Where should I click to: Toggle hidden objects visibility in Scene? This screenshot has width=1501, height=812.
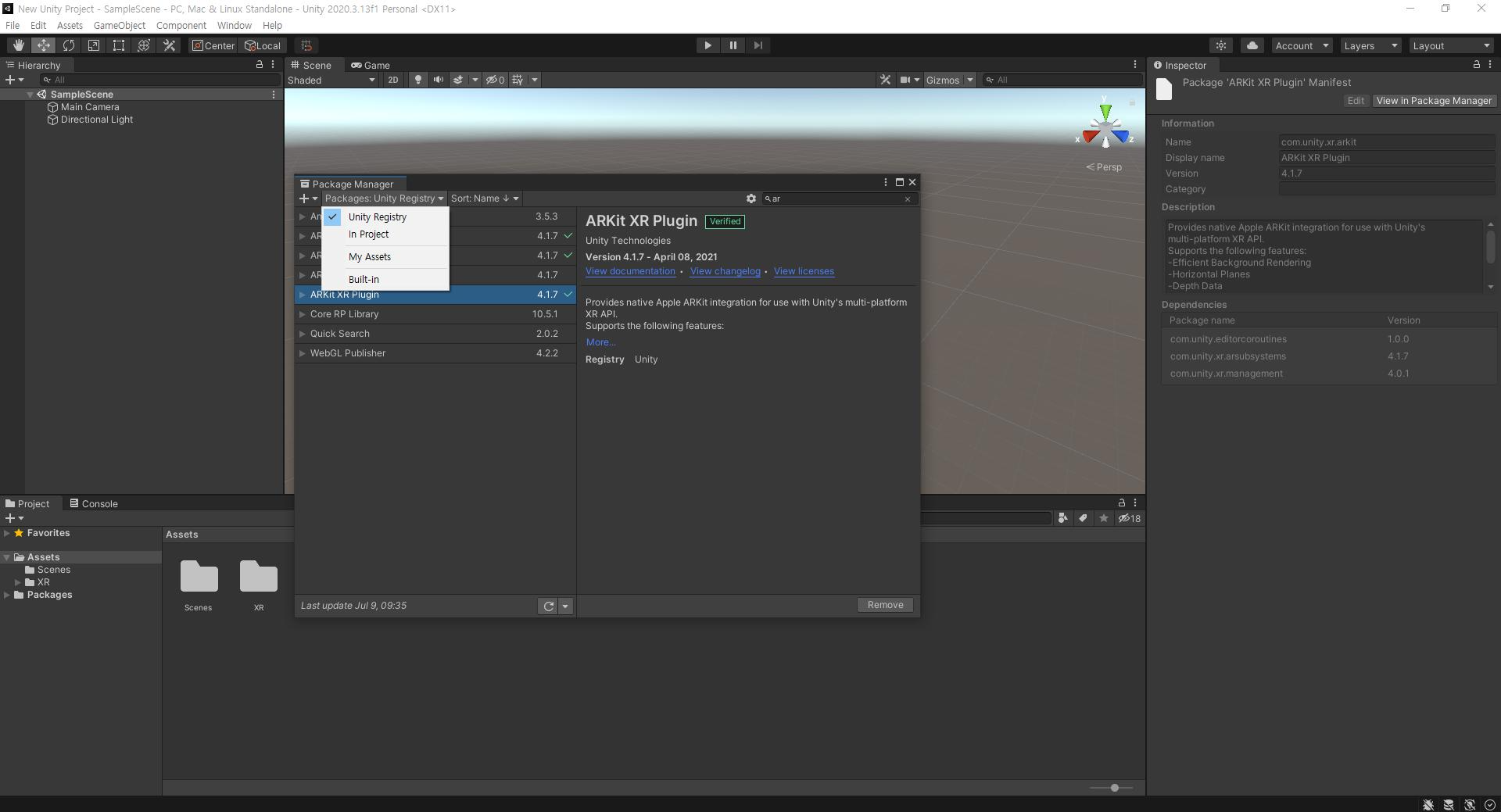tap(495, 80)
